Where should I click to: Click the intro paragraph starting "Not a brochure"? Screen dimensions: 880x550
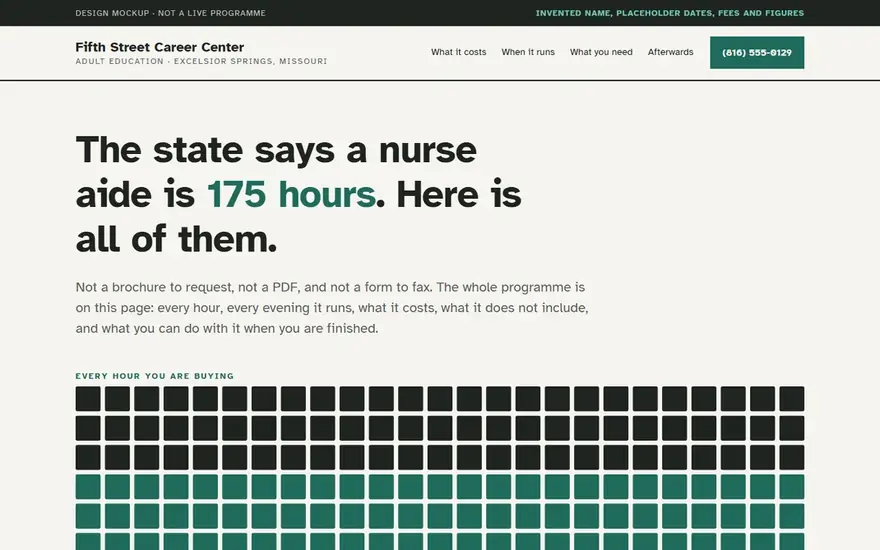point(332,308)
